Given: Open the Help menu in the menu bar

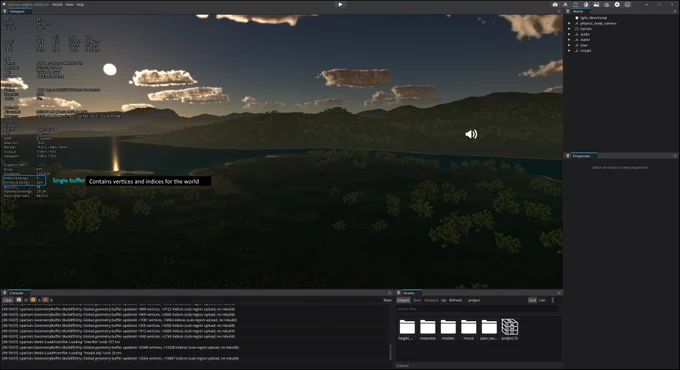Looking at the screenshot, I should click(x=80, y=4).
